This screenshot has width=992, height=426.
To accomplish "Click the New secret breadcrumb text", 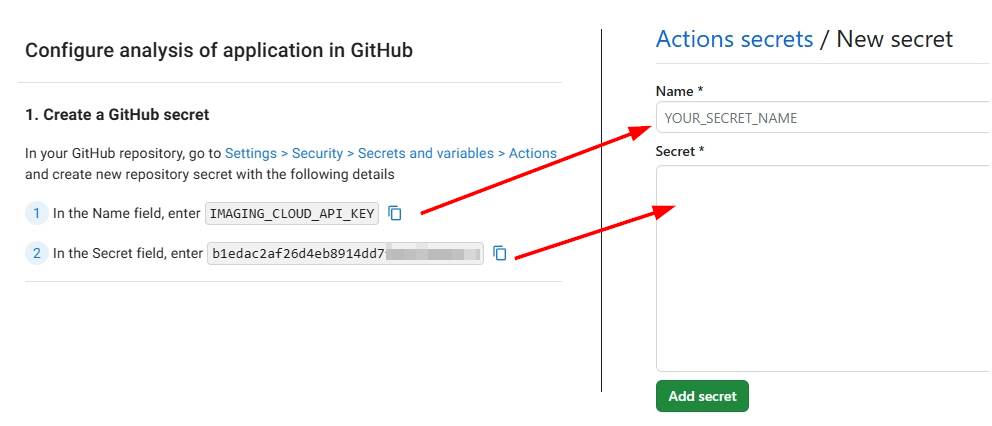I will click(894, 40).
